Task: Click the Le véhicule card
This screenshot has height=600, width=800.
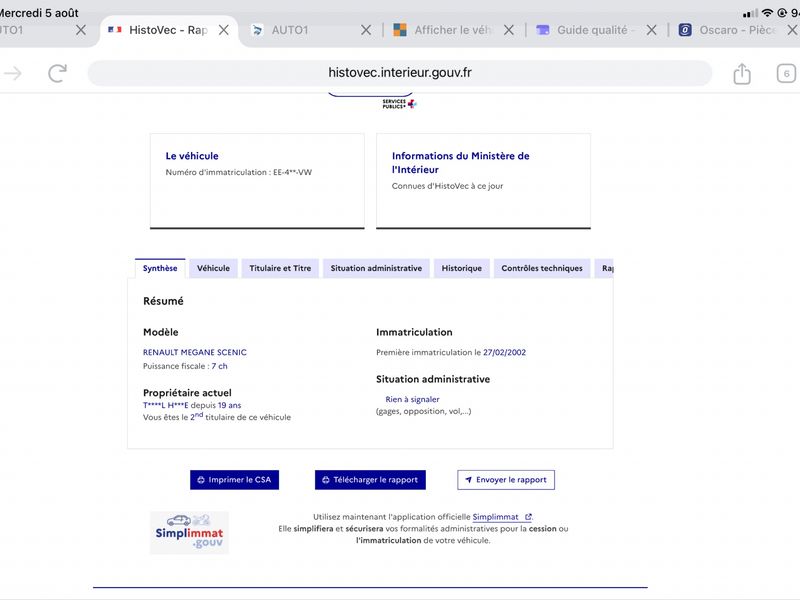Action: tap(257, 181)
